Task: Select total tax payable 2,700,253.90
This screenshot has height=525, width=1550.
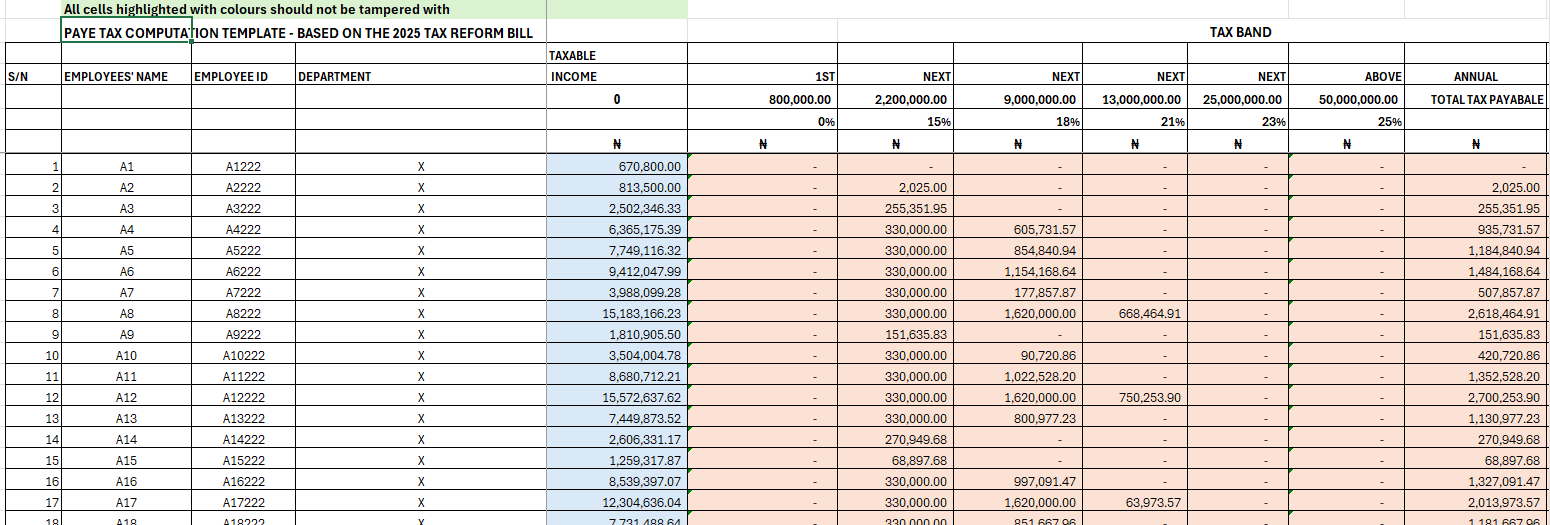Action: [1477, 397]
